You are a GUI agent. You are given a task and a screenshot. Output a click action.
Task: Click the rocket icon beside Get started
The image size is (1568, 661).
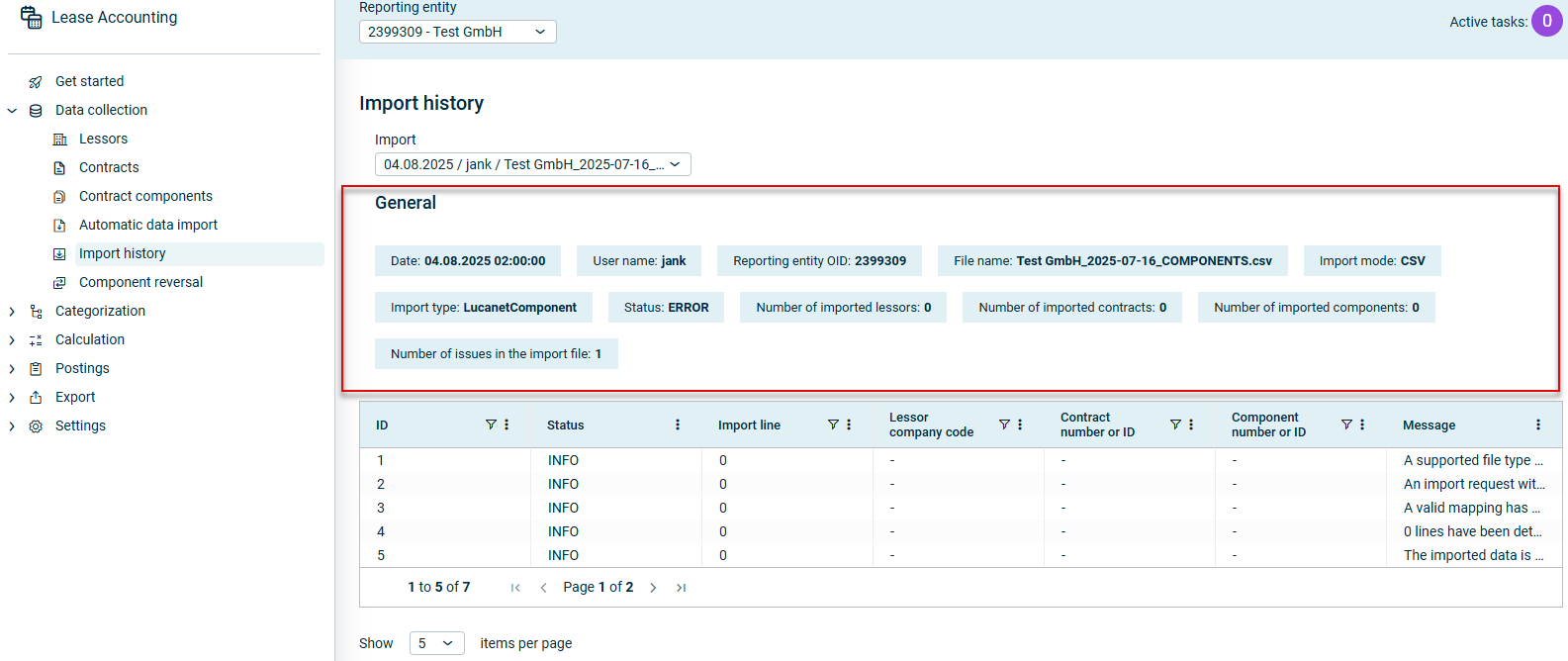click(36, 82)
